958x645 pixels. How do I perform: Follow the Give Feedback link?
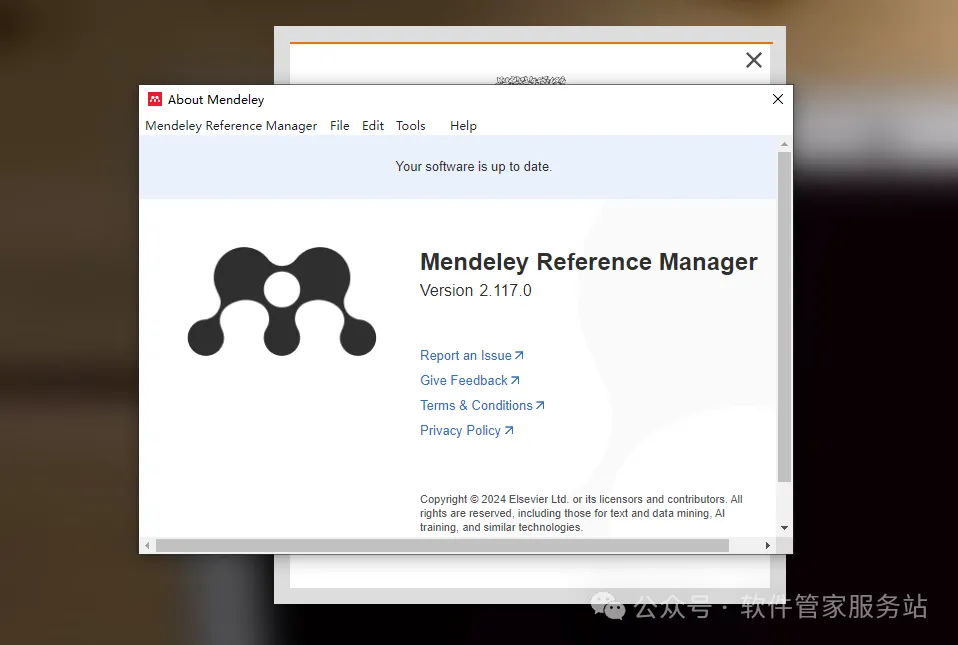[470, 381]
